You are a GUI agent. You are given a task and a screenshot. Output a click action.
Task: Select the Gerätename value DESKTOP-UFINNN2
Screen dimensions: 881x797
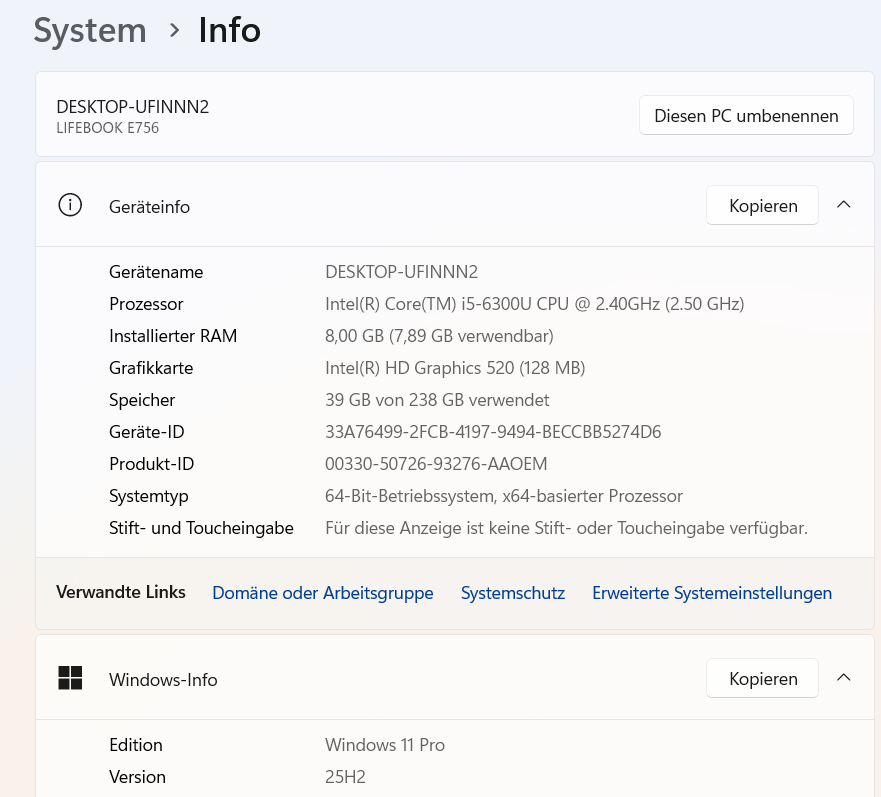pyautogui.click(x=402, y=272)
